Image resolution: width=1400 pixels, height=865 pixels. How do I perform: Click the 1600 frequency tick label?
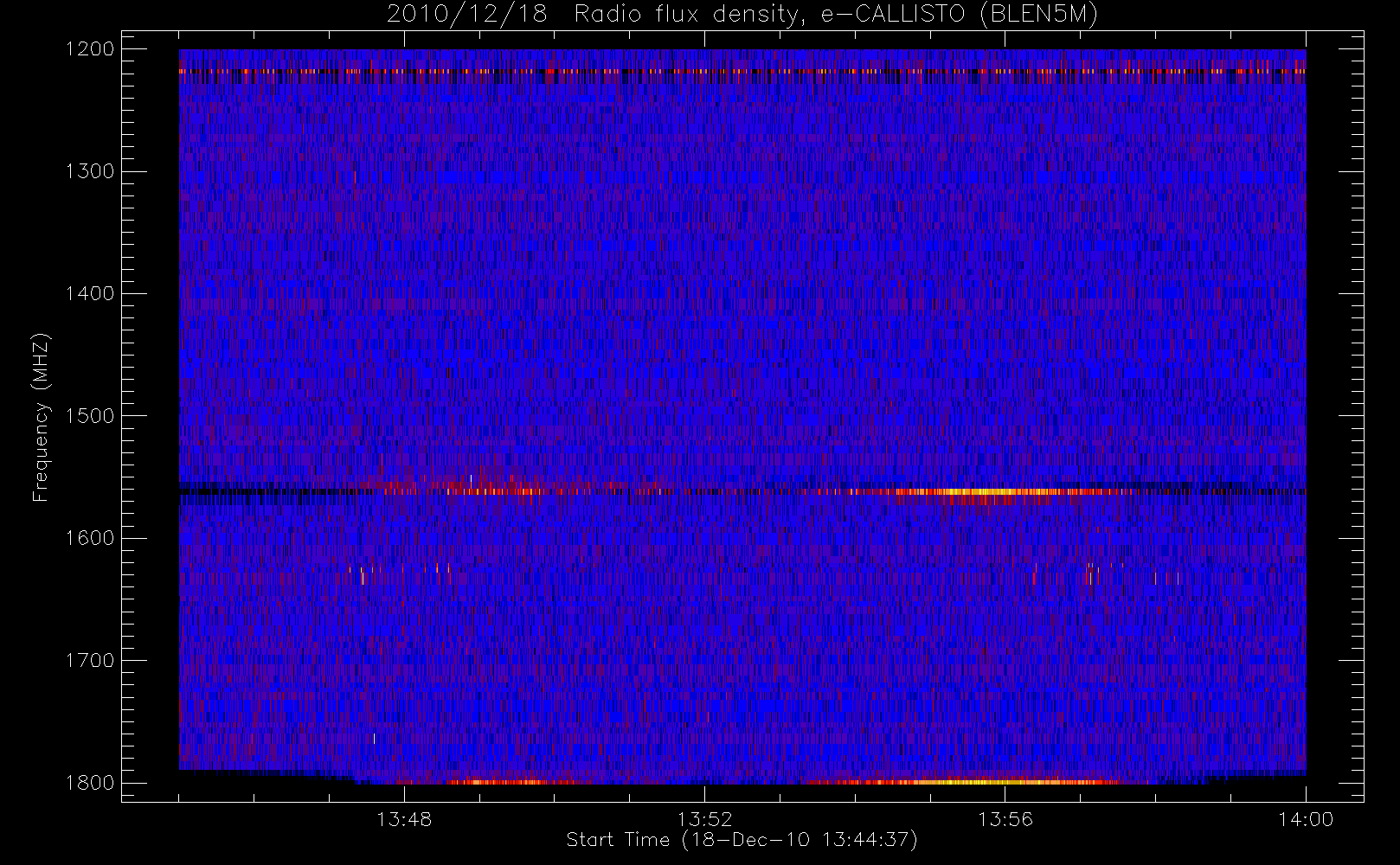[x=90, y=538]
